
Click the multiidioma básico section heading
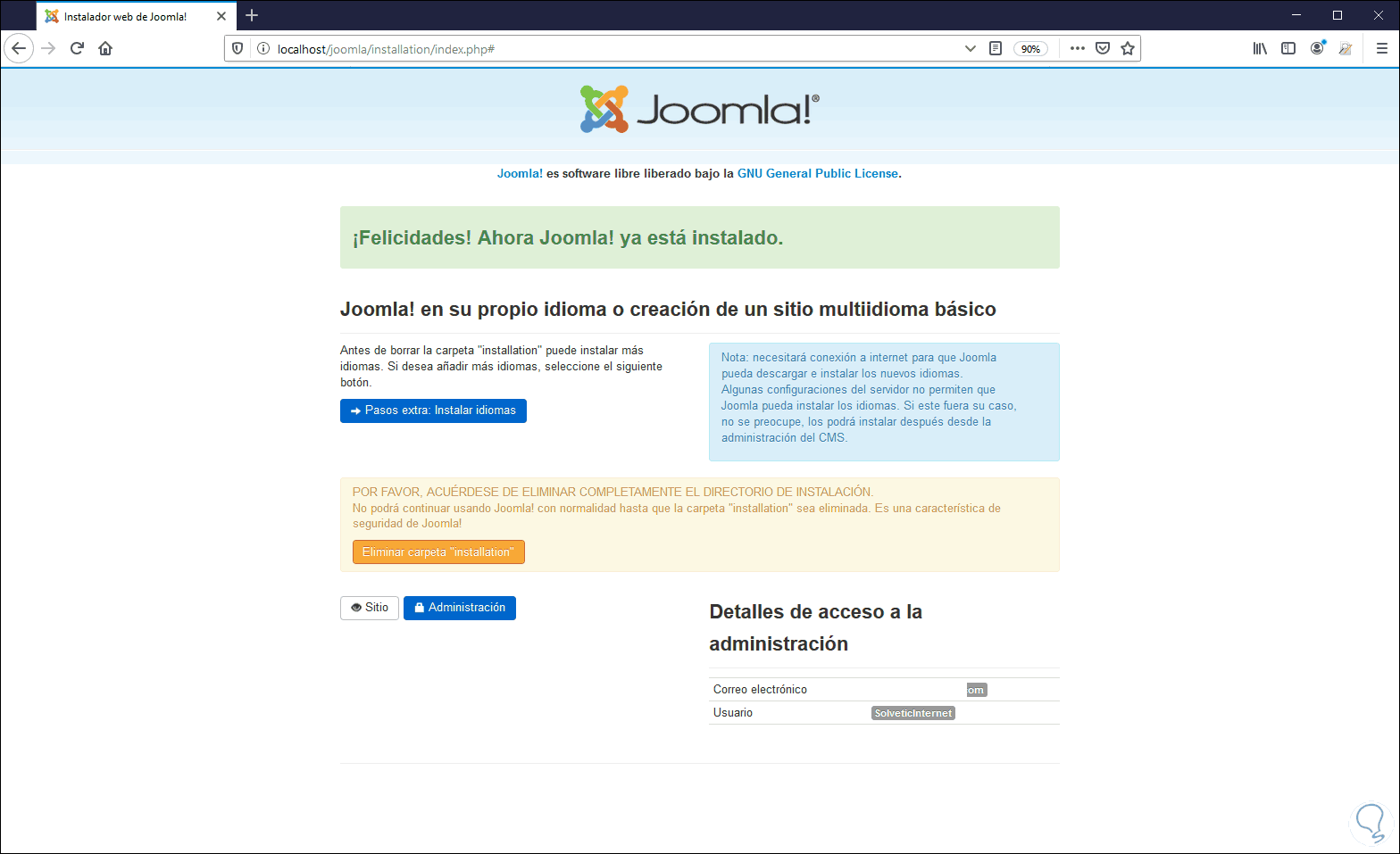pos(668,310)
